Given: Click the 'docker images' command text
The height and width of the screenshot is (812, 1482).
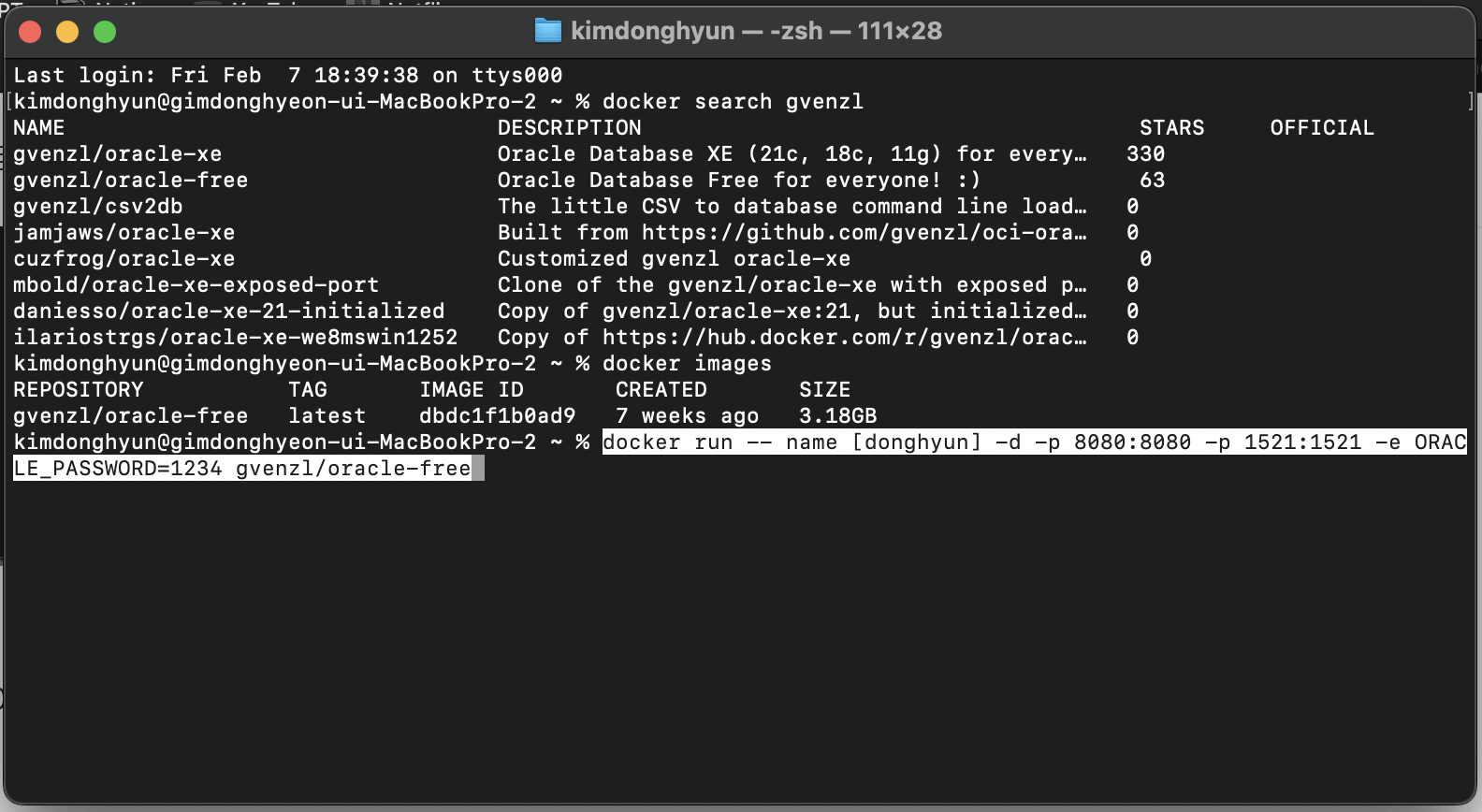Looking at the screenshot, I should 688,363.
